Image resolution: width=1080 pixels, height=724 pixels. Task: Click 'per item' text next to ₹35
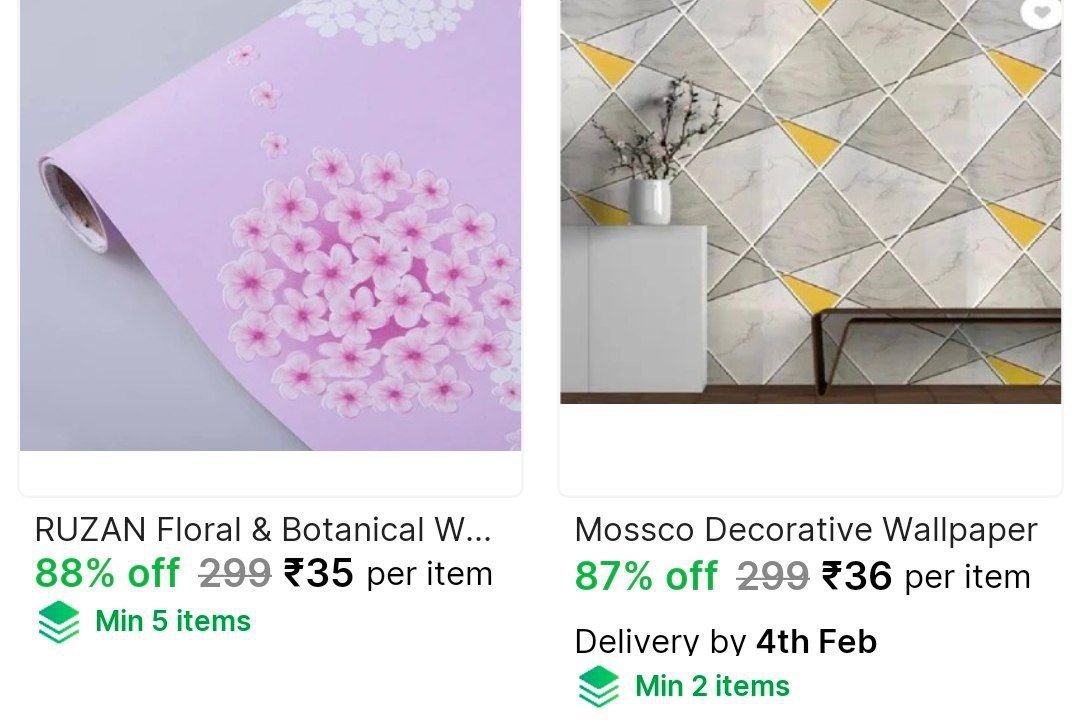click(430, 575)
